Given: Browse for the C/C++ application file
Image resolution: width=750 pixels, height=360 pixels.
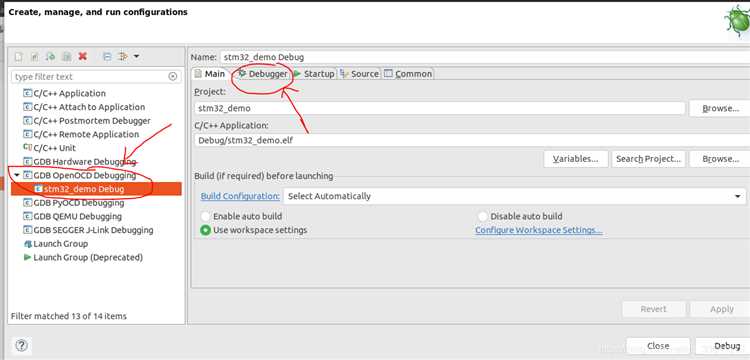Looking at the screenshot, I should (x=720, y=159).
